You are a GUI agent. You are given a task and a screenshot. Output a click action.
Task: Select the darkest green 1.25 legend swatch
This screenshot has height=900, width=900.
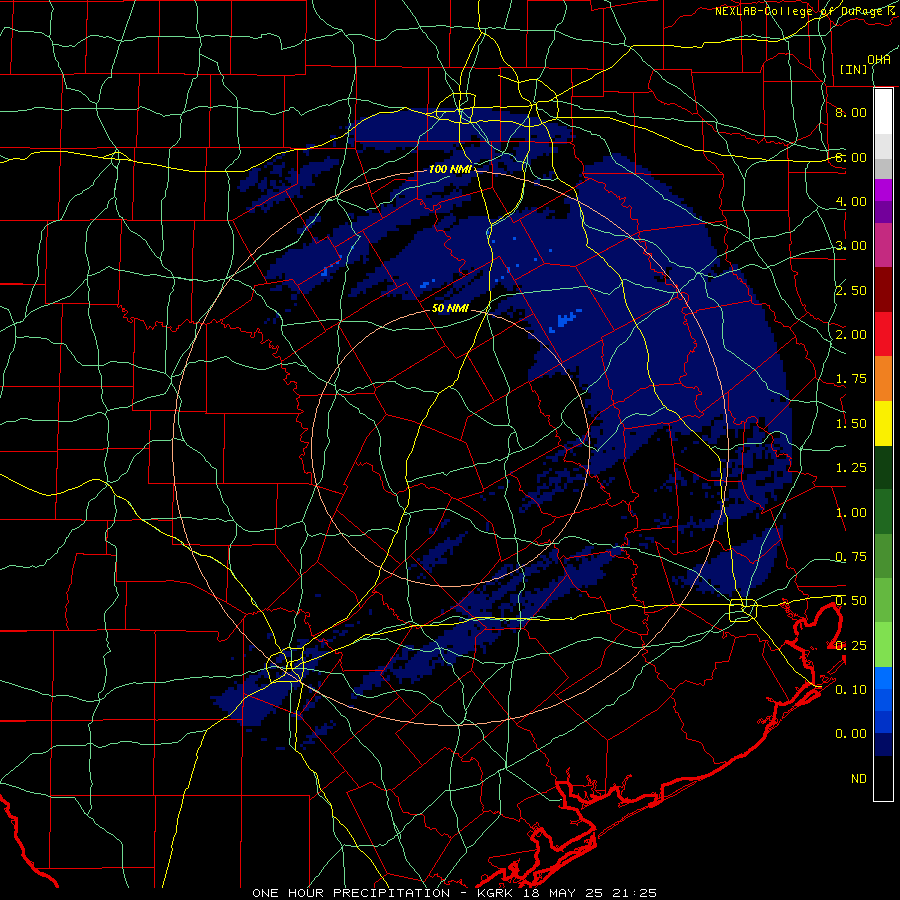pos(883,467)
